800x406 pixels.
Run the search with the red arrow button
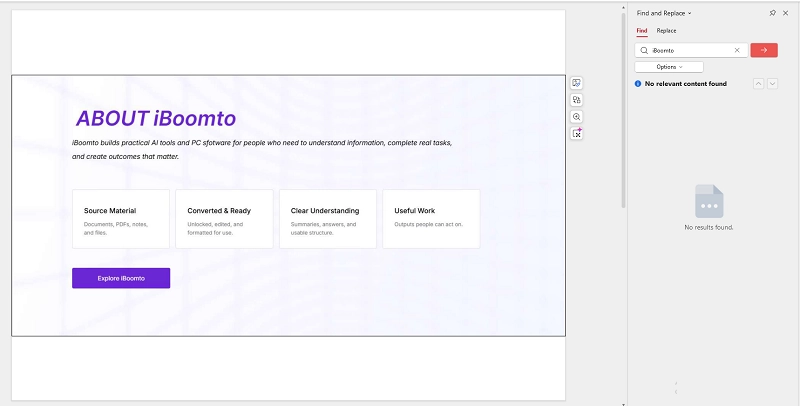764,50
